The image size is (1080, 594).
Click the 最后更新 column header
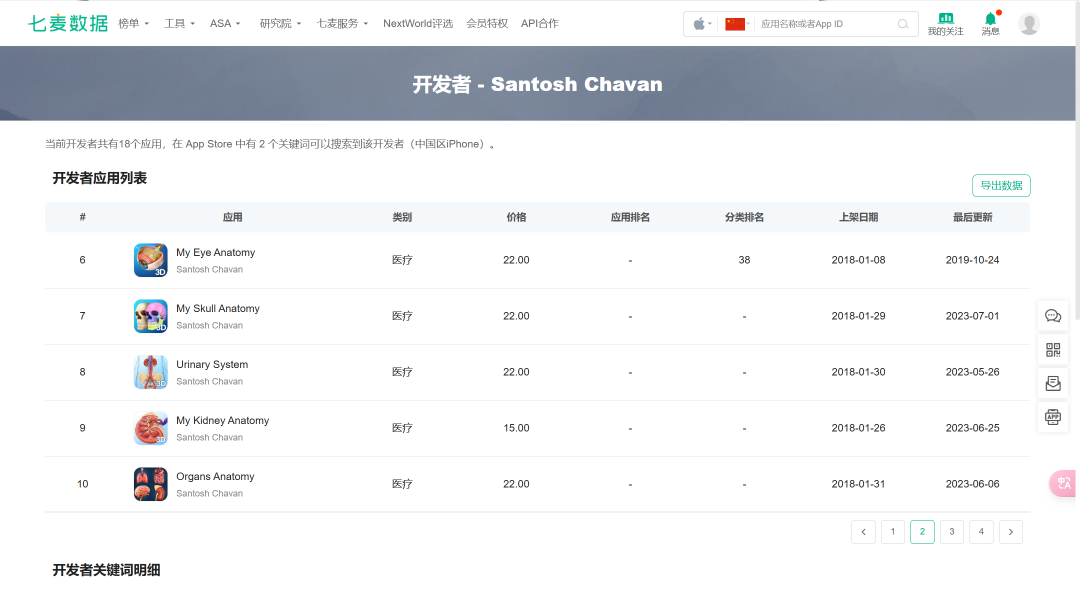coord(973,217)
